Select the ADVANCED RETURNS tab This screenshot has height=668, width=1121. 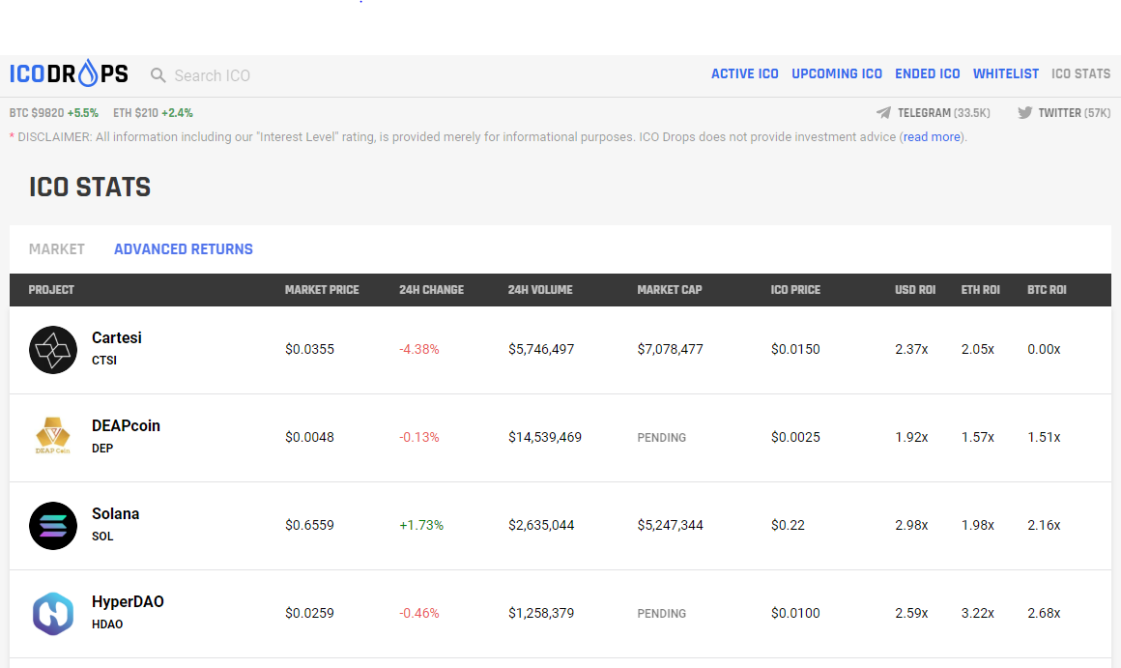(x=183, y=248)
